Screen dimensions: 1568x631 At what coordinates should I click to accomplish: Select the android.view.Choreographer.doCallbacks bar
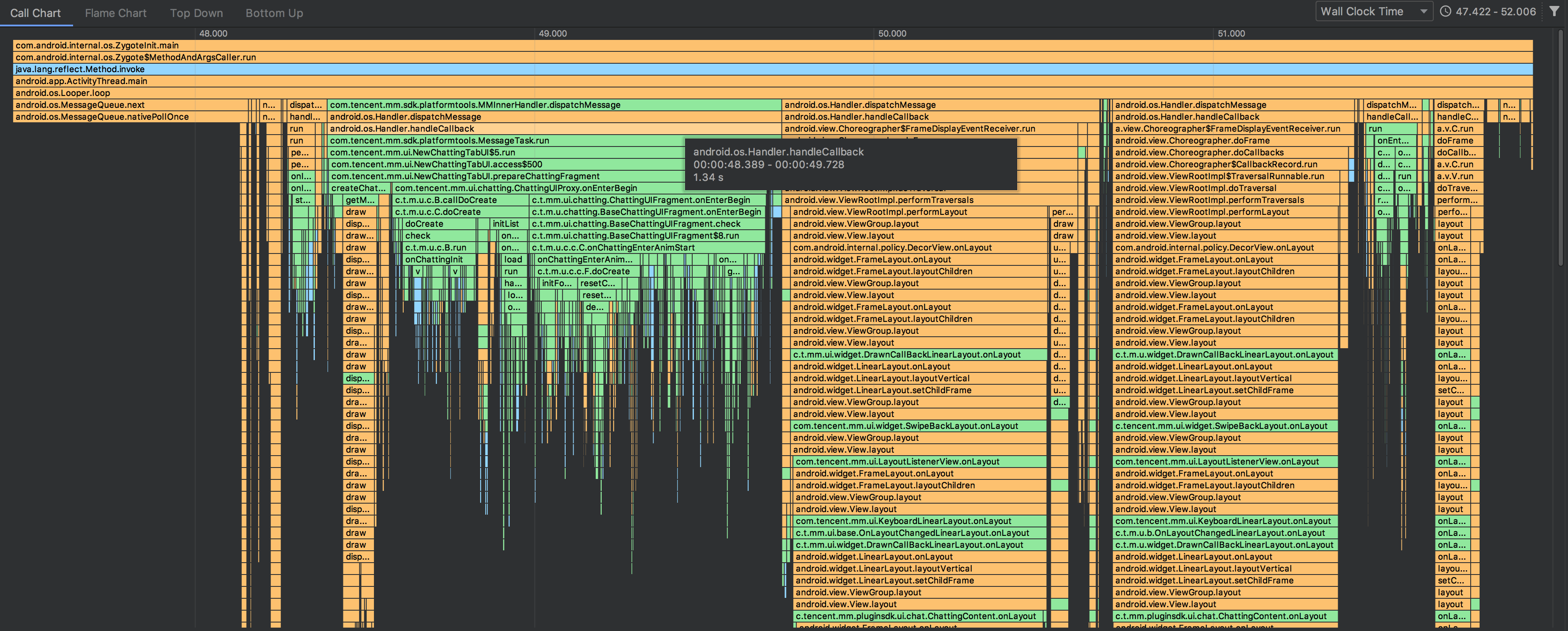click(x=1230, y=152)
